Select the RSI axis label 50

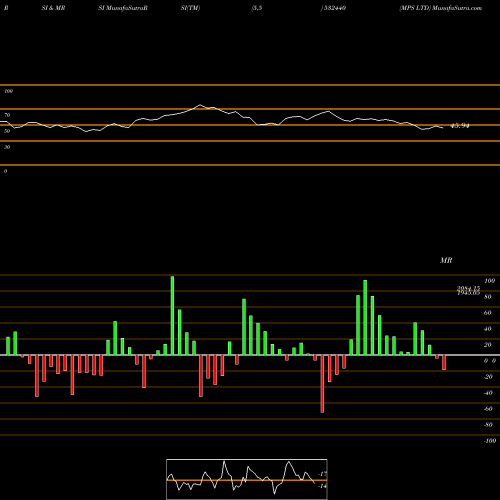tap(7, 131)
